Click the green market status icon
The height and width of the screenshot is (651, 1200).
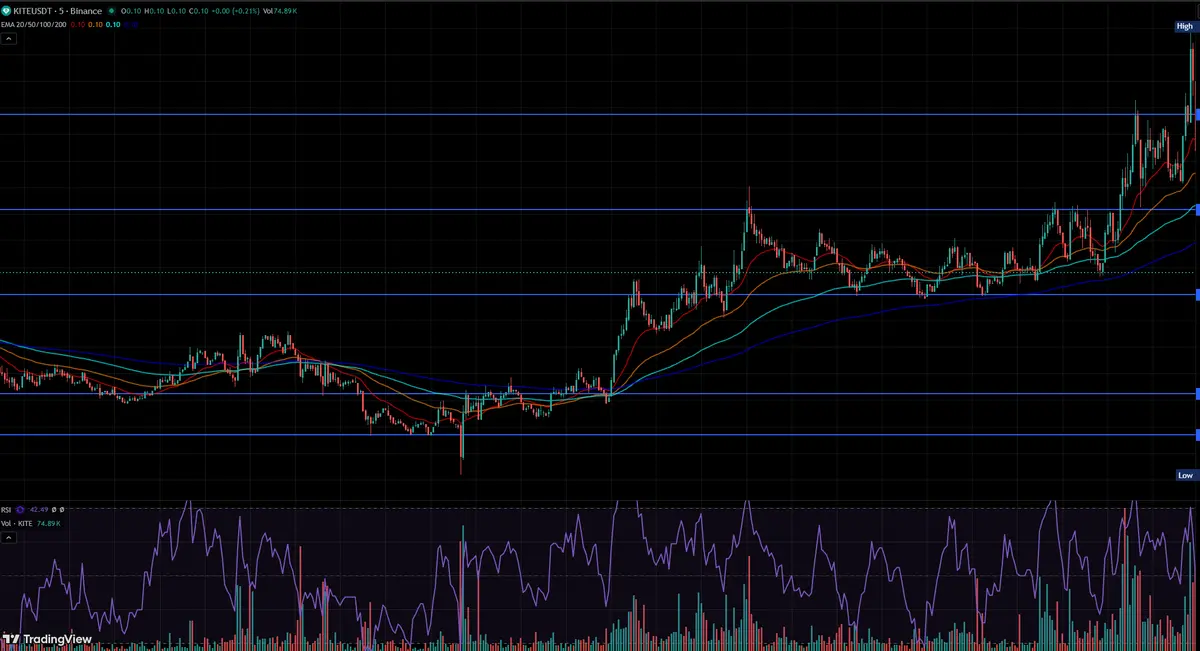[x=111, y=11]
